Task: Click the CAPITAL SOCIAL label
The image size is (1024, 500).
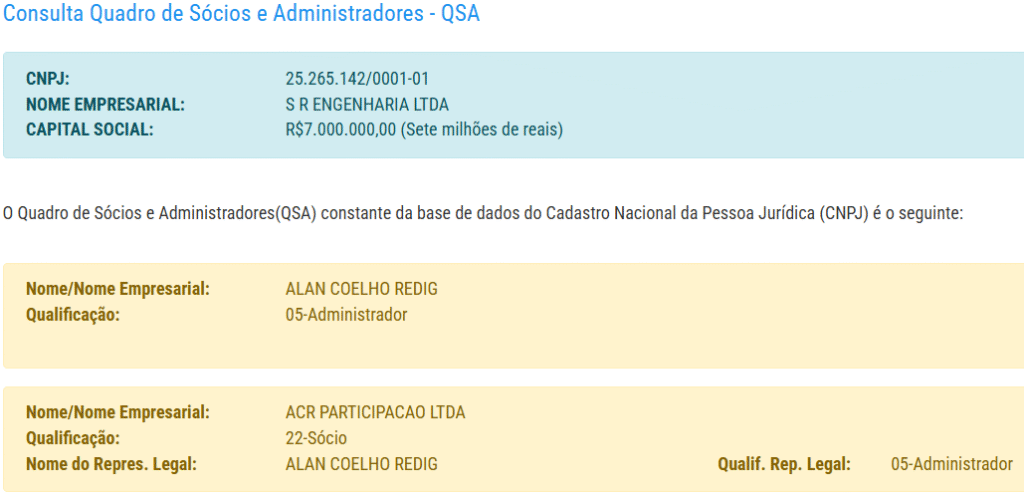Action: click(x=90, y=129)
